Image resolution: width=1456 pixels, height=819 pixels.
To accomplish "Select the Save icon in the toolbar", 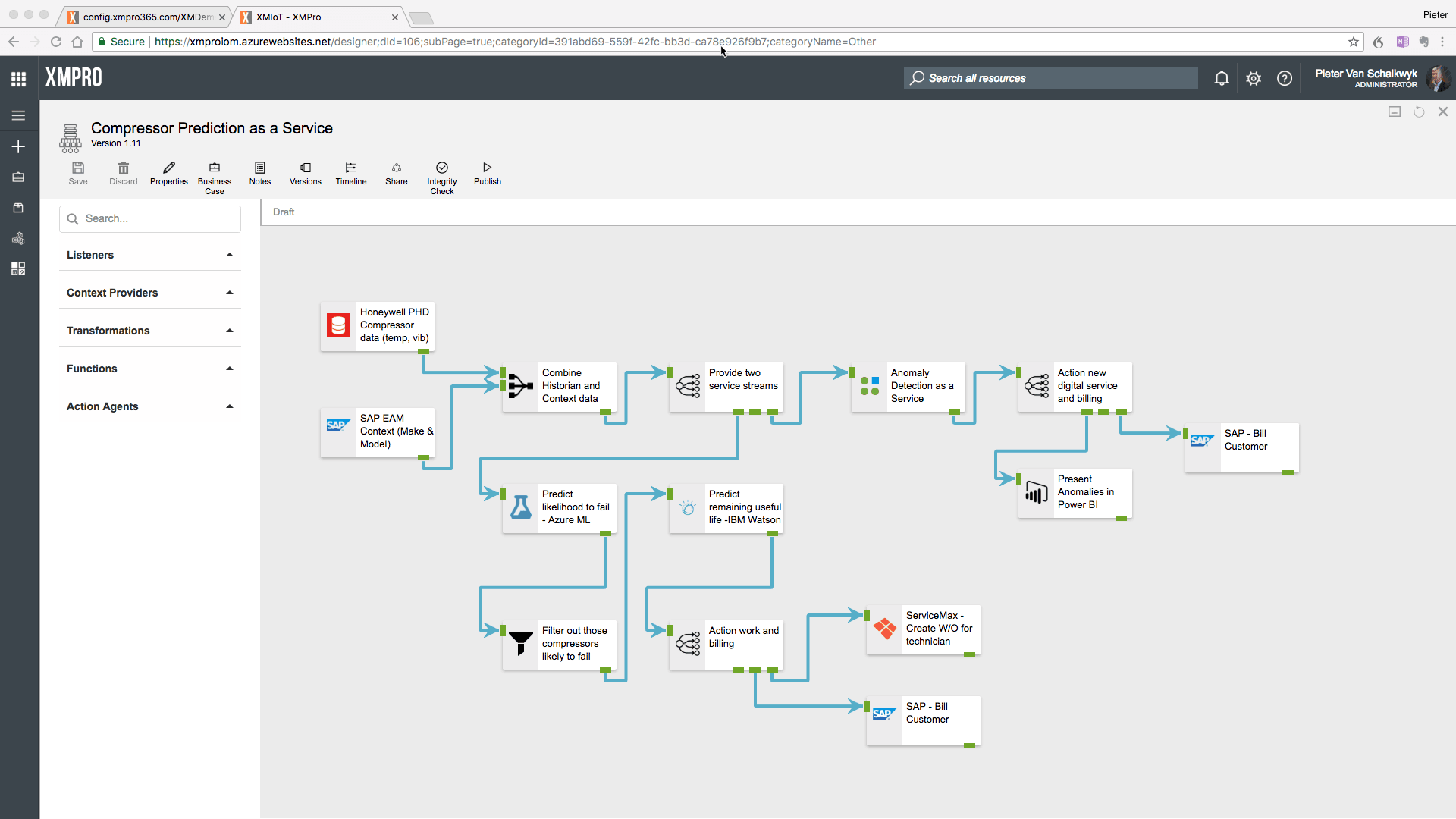I will pyautogui.click(x=77, y=174).
